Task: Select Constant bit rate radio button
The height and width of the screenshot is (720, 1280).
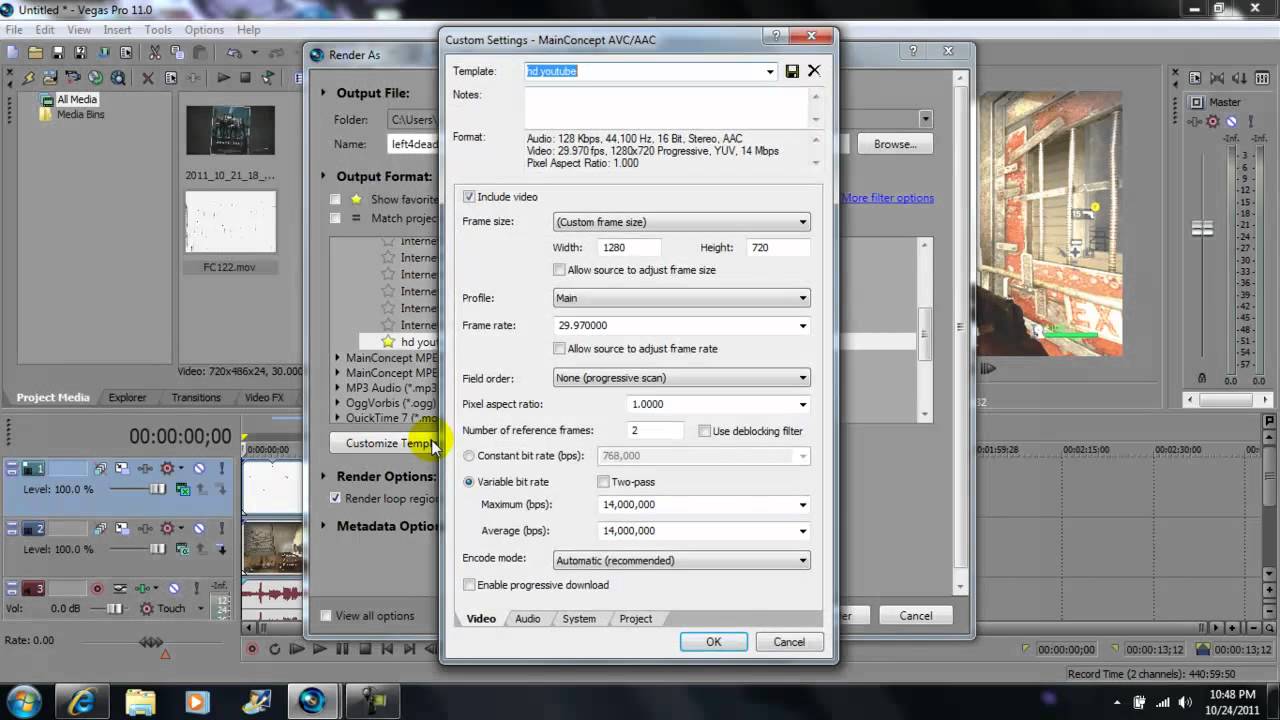Action: (469, 456)
